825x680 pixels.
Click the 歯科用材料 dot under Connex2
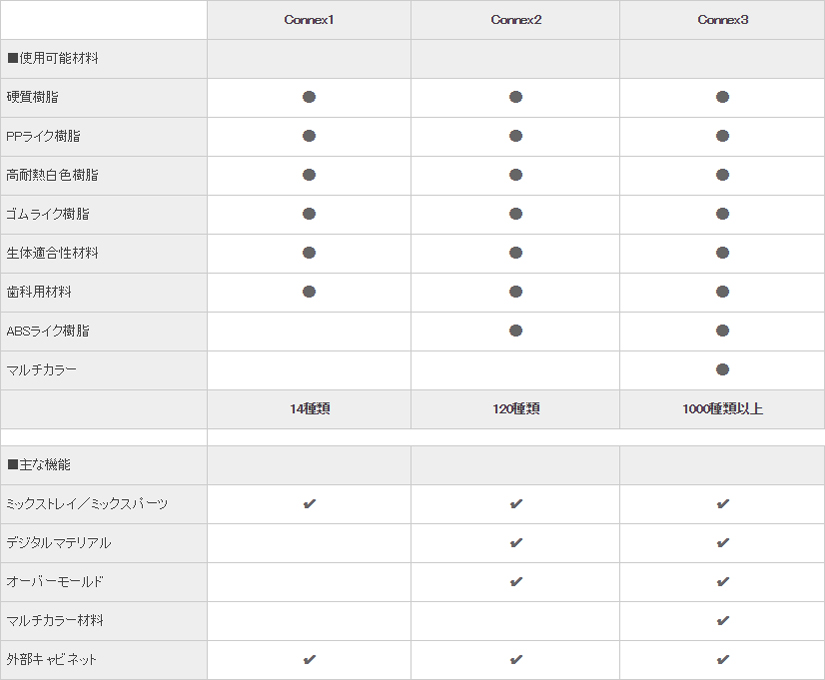(x=516, y=292)
